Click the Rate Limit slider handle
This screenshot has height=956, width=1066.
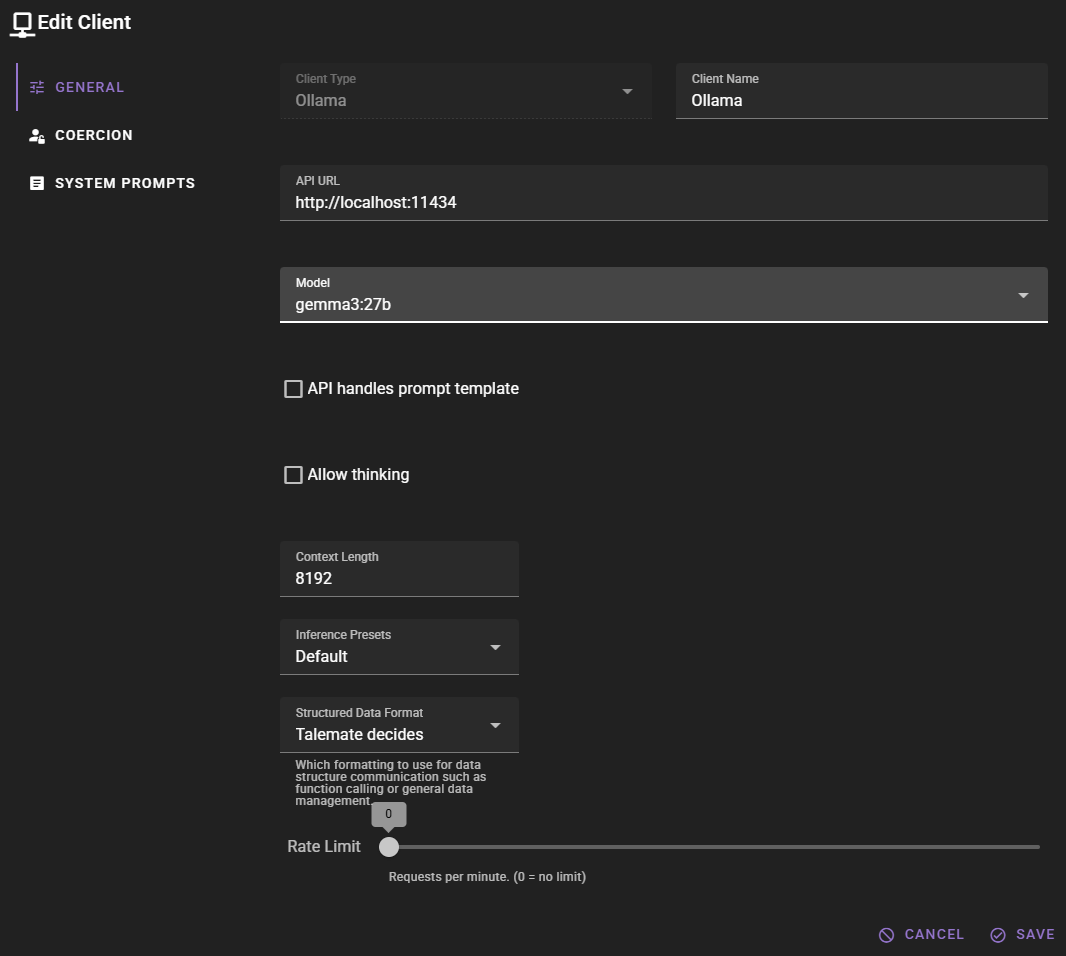pos(389,847)
